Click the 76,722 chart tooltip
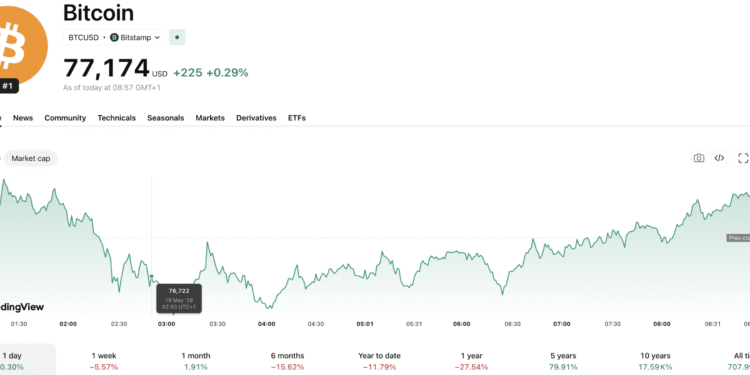The image size is (750, 375). tap(179, 298)
